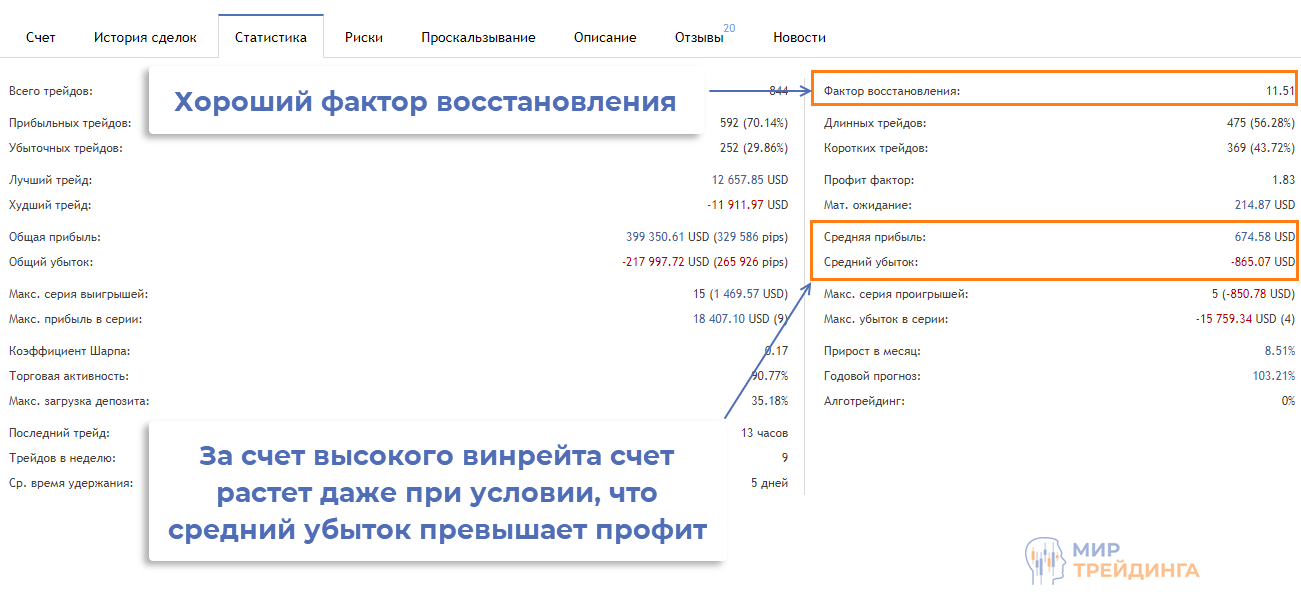The height and width of the screenshot is (600, 1301).
Task: Click the МИР ТРЕЙДИНГА logo text
Action: tap(1134, 561)
